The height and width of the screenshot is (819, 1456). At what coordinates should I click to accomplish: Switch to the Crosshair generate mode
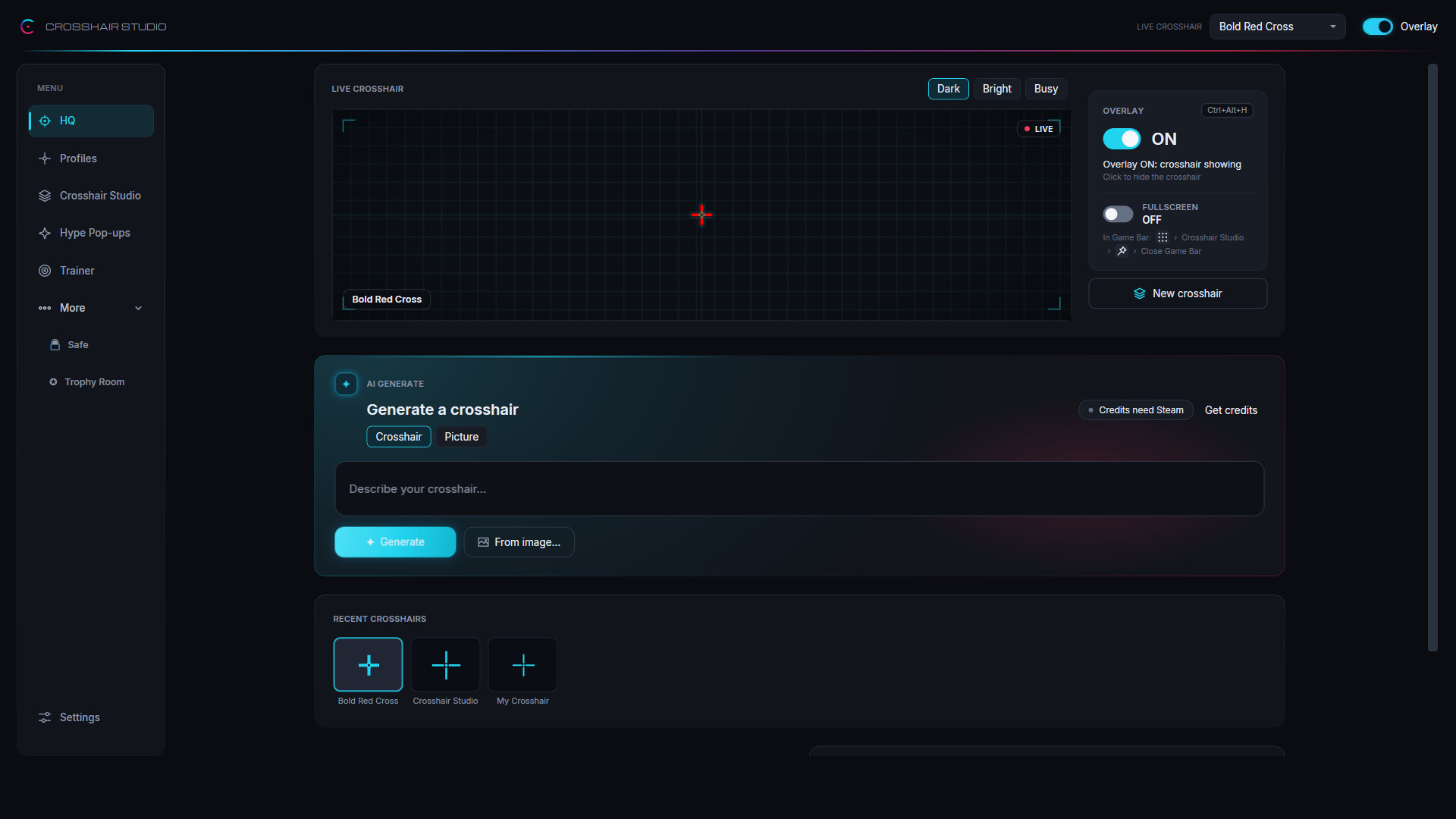(x=398, y=437)
